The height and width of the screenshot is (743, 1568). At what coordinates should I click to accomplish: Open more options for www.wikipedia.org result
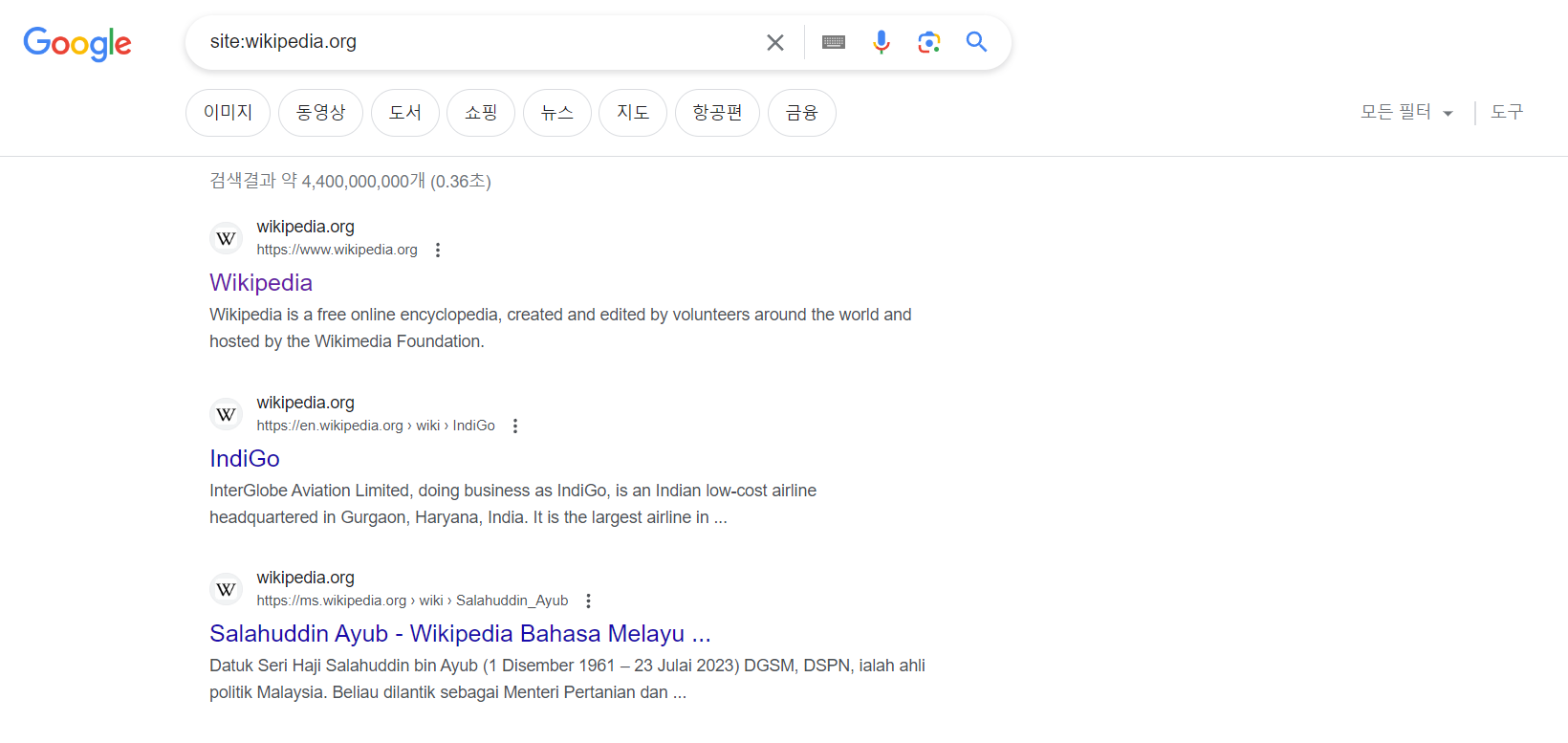[438, 250]
